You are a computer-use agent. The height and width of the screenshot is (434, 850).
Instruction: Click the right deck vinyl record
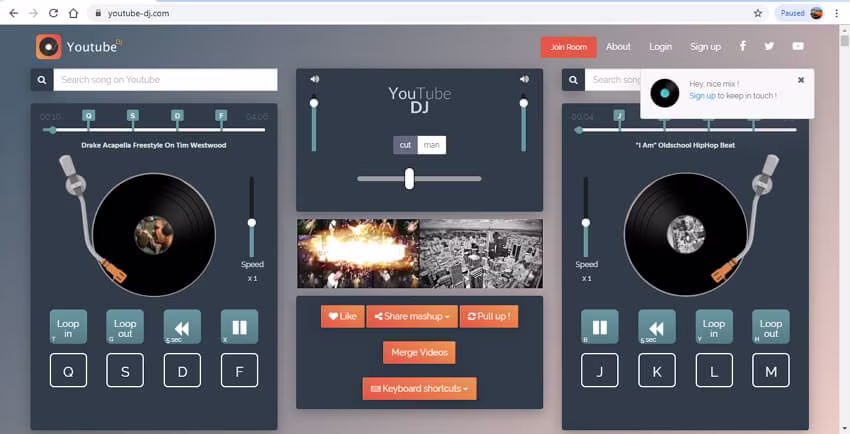[686, 235]
